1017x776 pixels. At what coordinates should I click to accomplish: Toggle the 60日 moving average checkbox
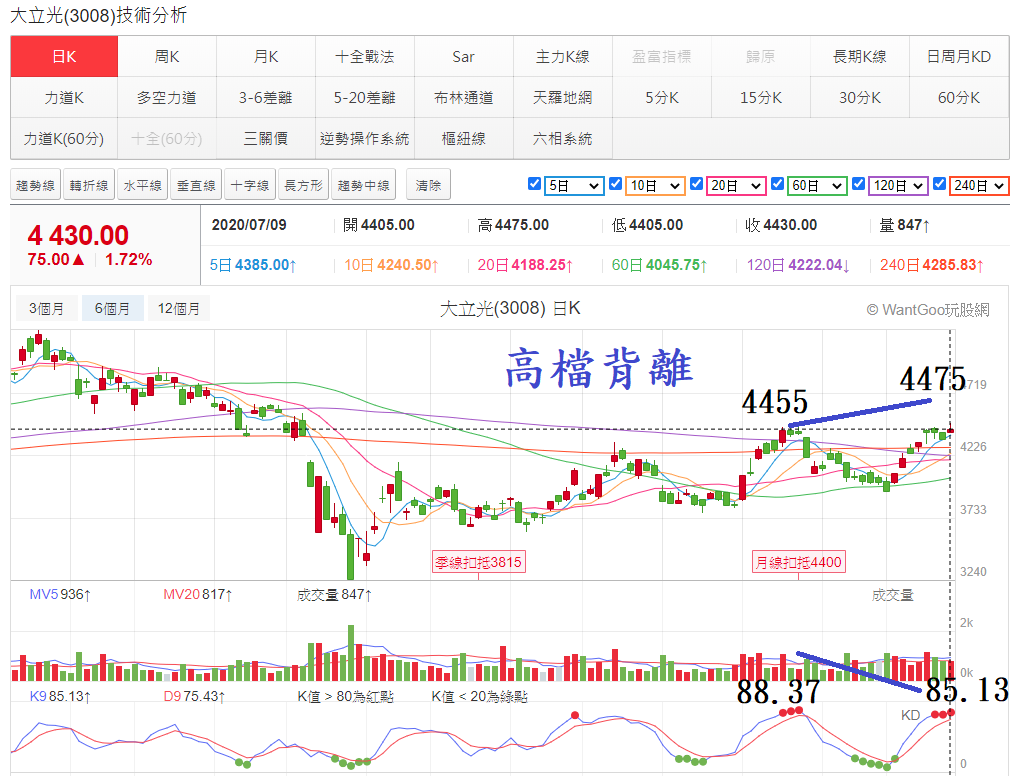[x=777, y=184]
